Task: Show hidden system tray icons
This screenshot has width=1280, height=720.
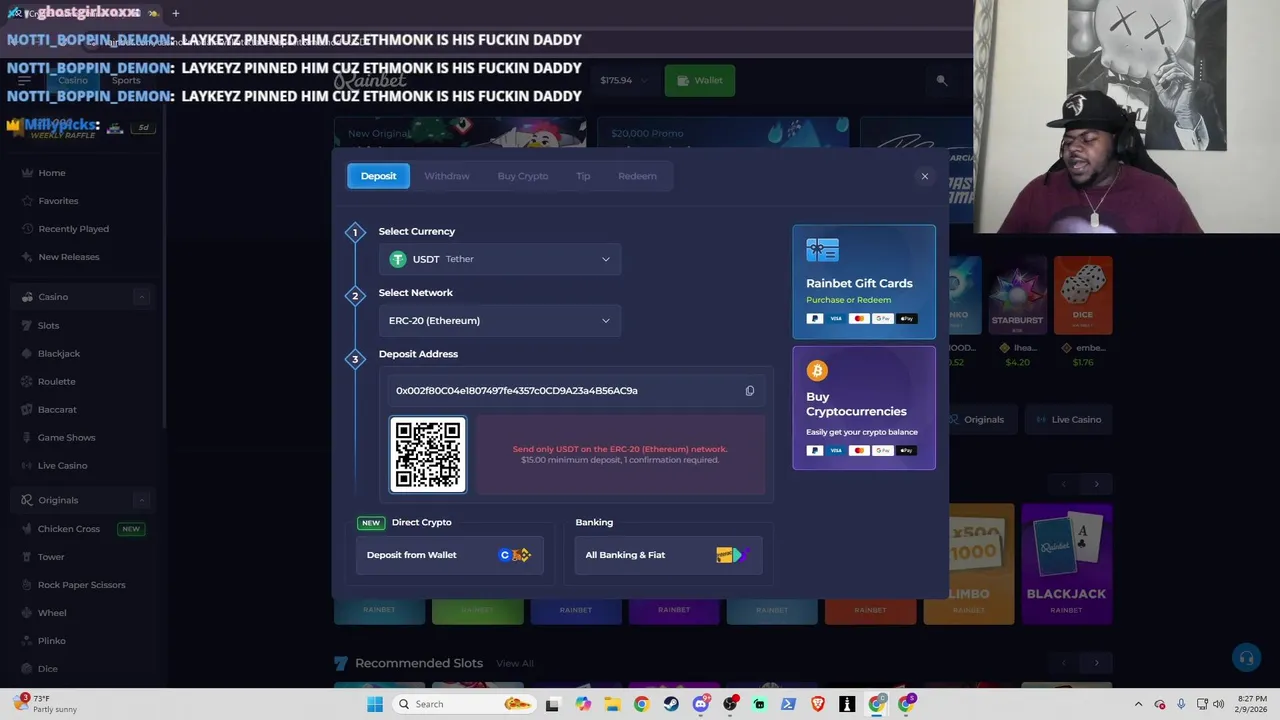Action: (1138, 704)
